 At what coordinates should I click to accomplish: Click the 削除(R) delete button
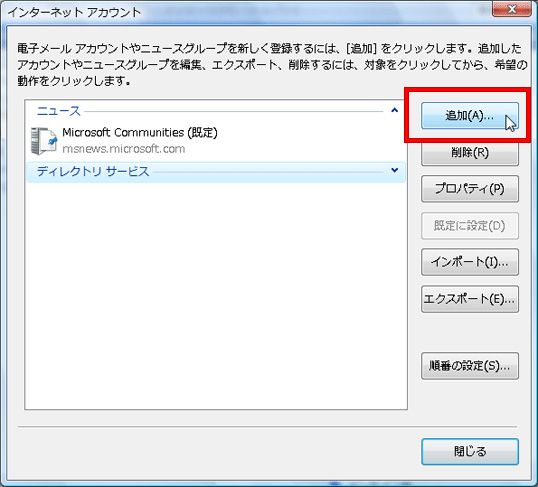pyautogui.click(x=469, y=153)
